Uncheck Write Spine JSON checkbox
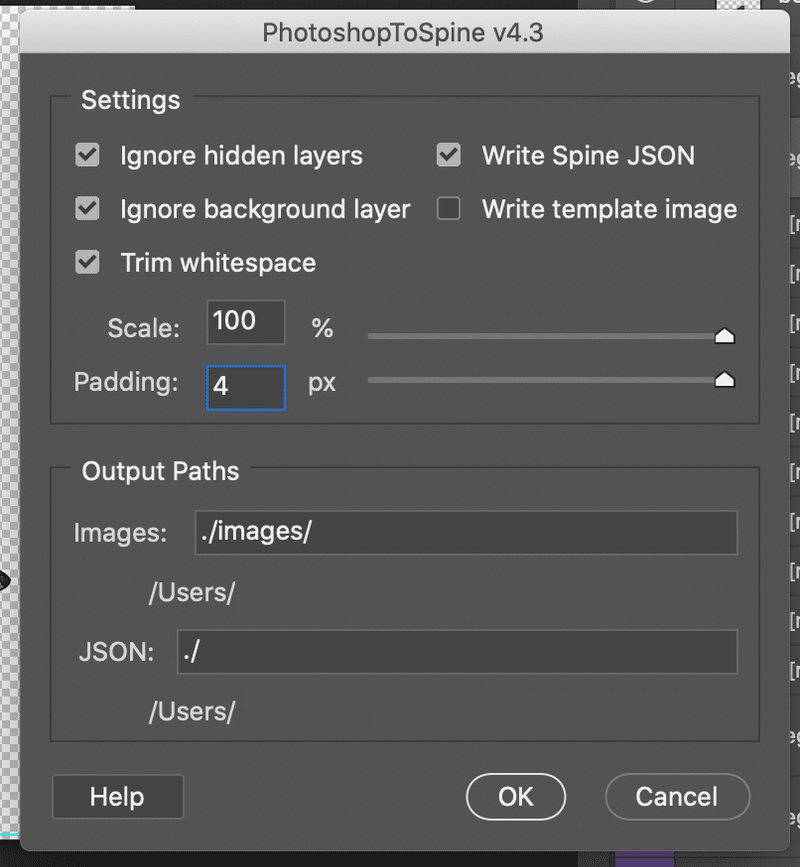The image size is (800, 867). pos(448,155)
